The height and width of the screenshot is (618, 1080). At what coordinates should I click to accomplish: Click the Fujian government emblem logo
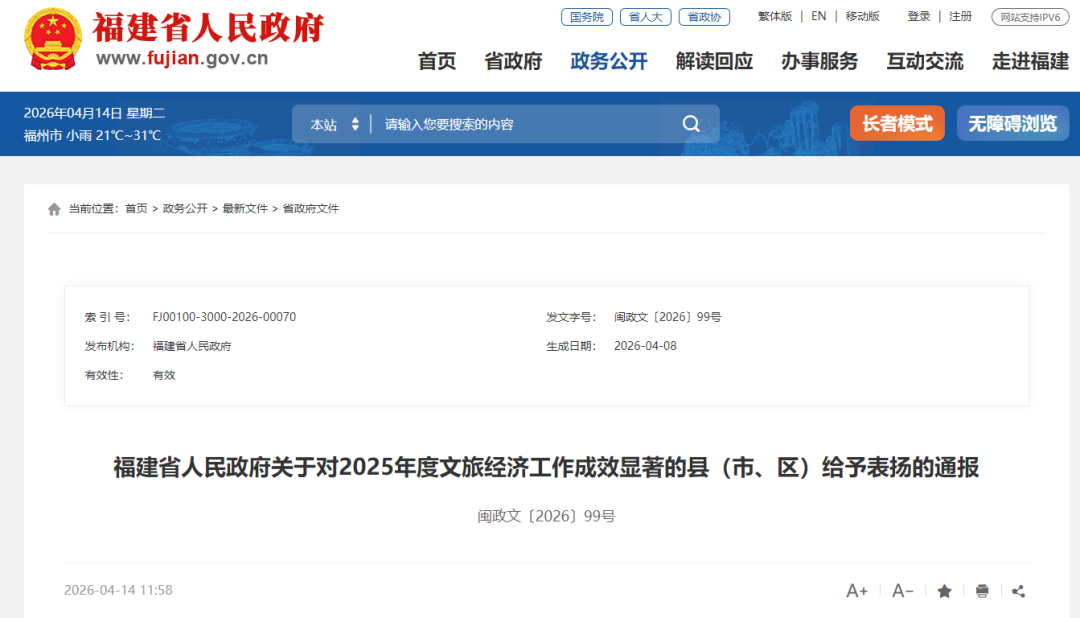[53, 40]
